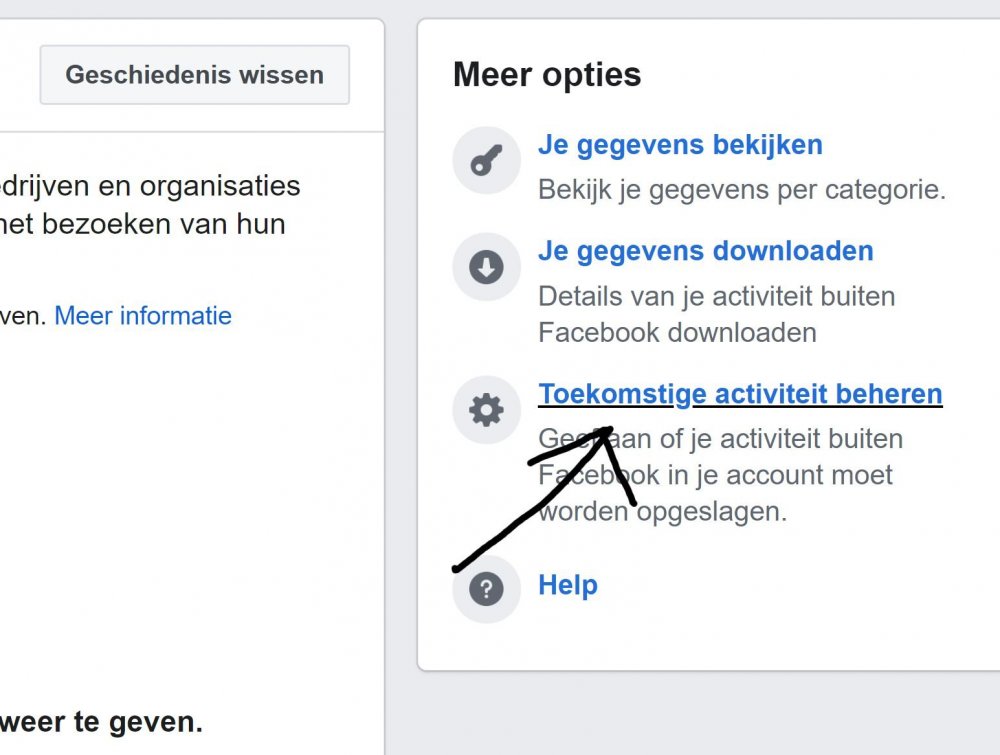Open Toekomstige activiteit beheren

coord(740,394)
